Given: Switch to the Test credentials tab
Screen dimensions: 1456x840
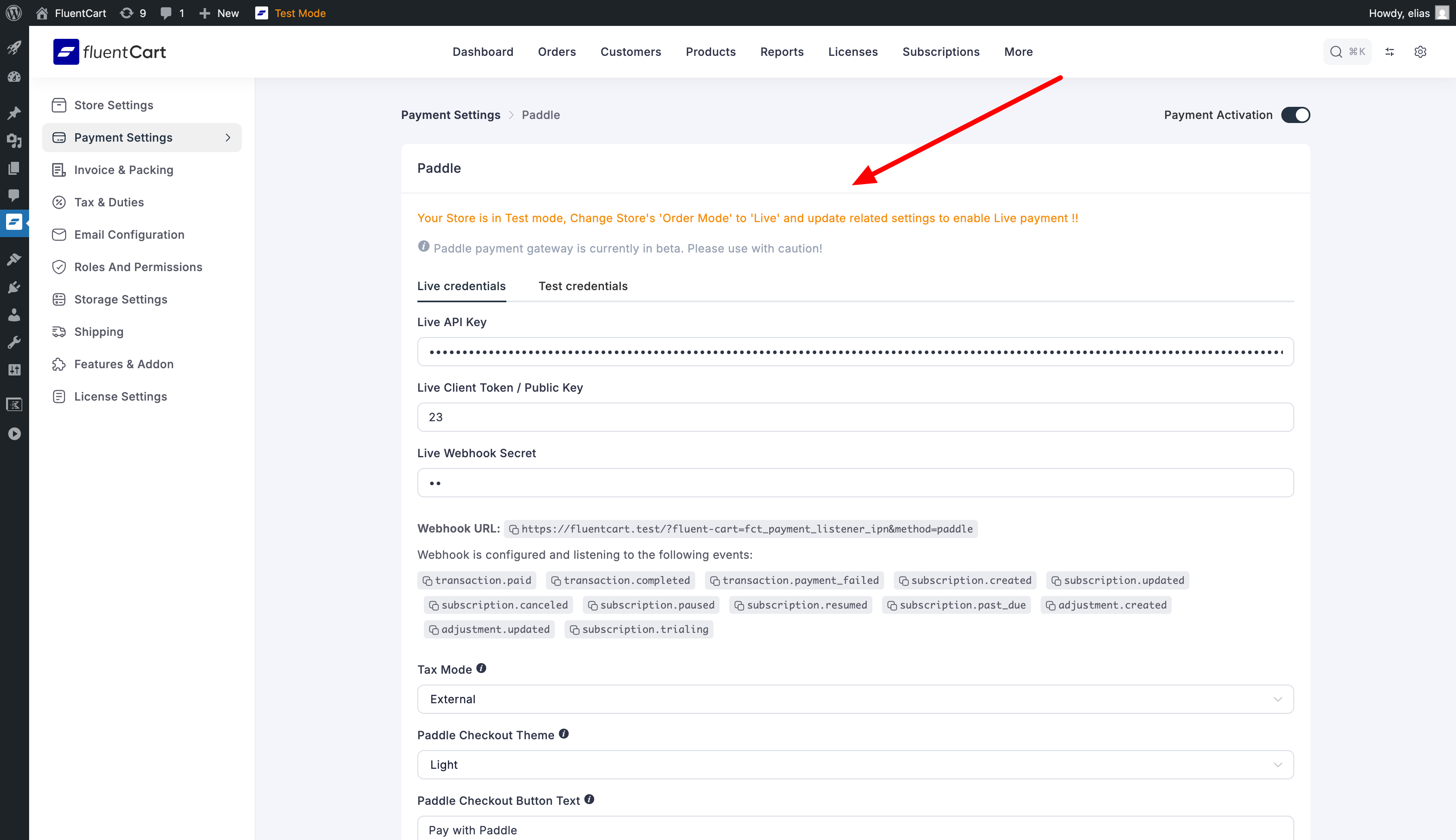Looking at the screenshot, I should point(583,286).
